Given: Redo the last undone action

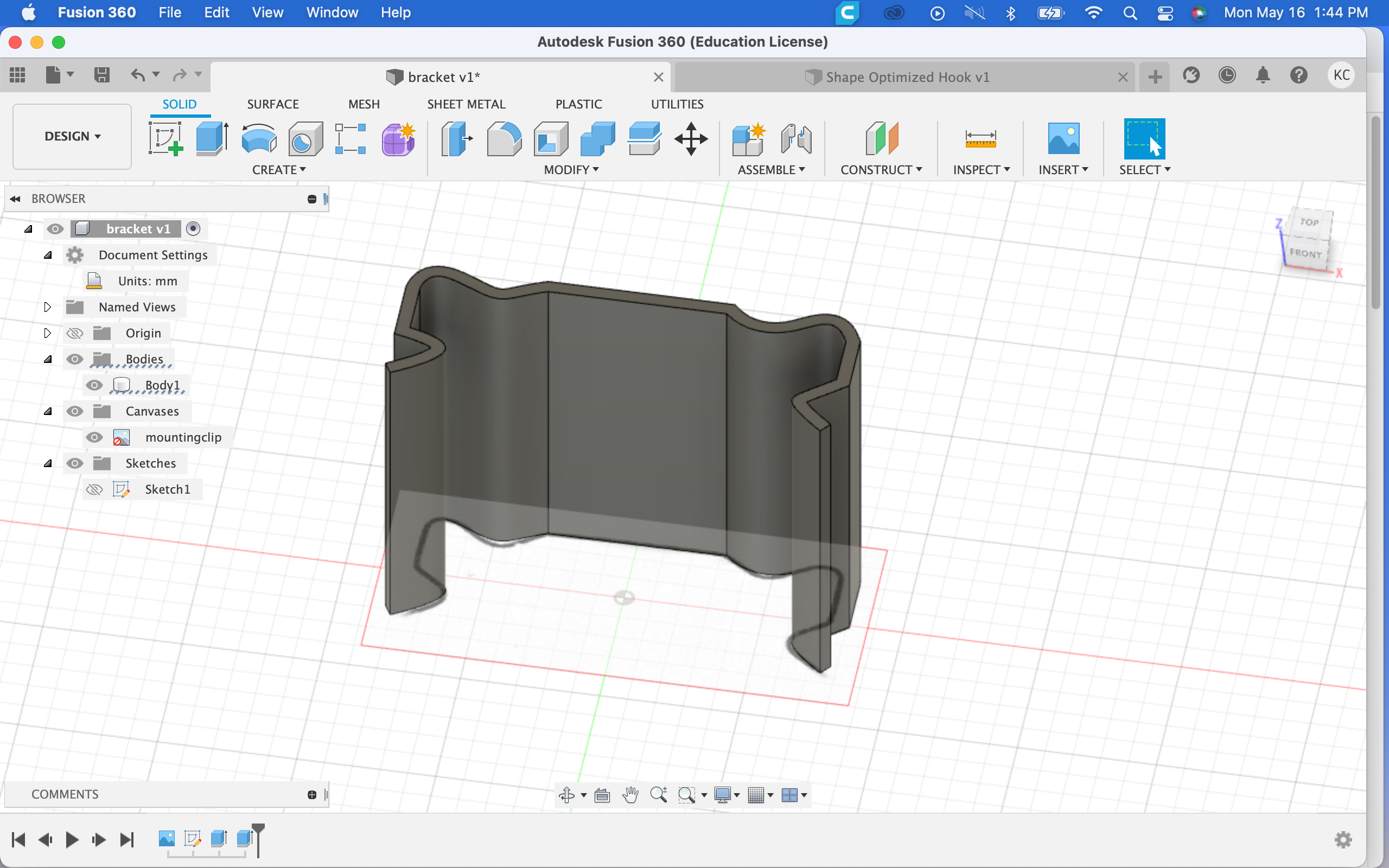Looking at the screenshot, I should (180, 75).
